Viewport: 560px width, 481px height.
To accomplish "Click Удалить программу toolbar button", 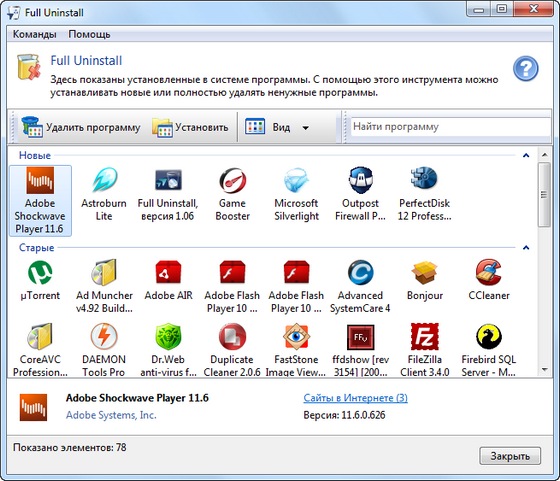I will point(81,127).
